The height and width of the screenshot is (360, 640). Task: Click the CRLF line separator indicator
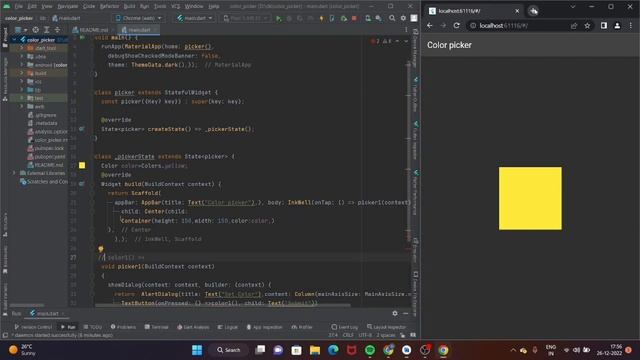[348, 335]
